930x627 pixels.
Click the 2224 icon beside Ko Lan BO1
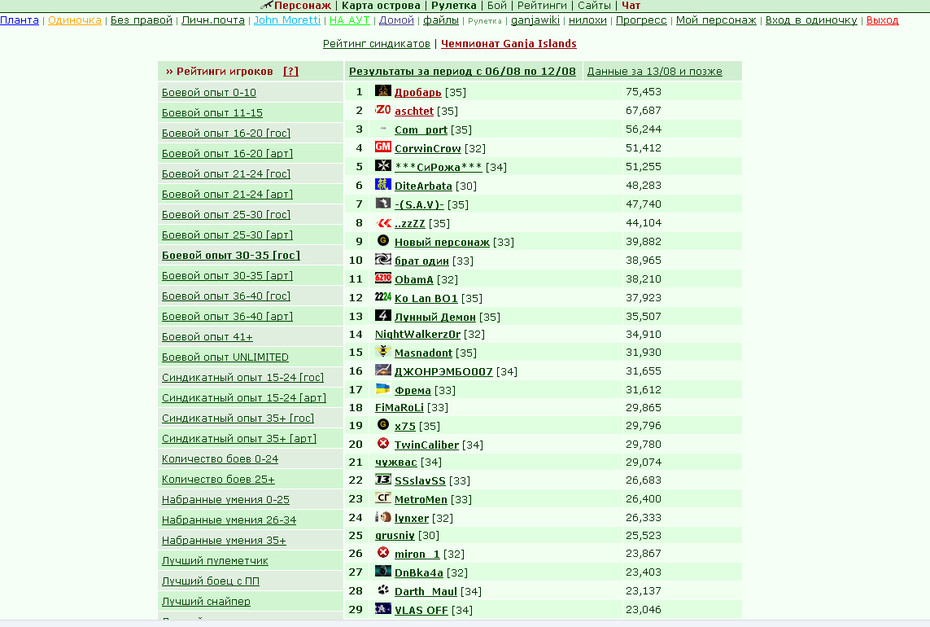(x=383, y=297)
